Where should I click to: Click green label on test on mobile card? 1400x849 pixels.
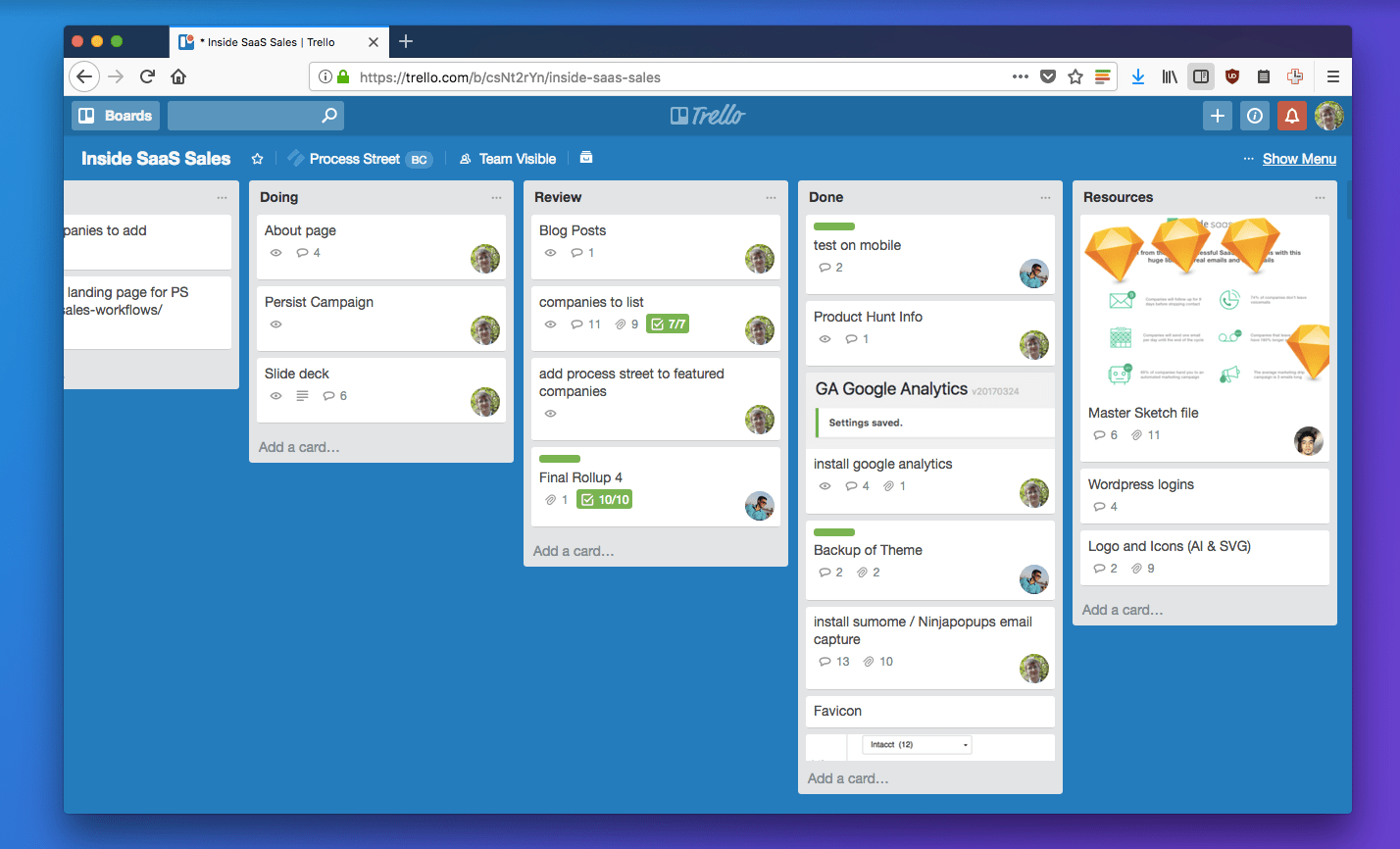[x=834, y=226]
